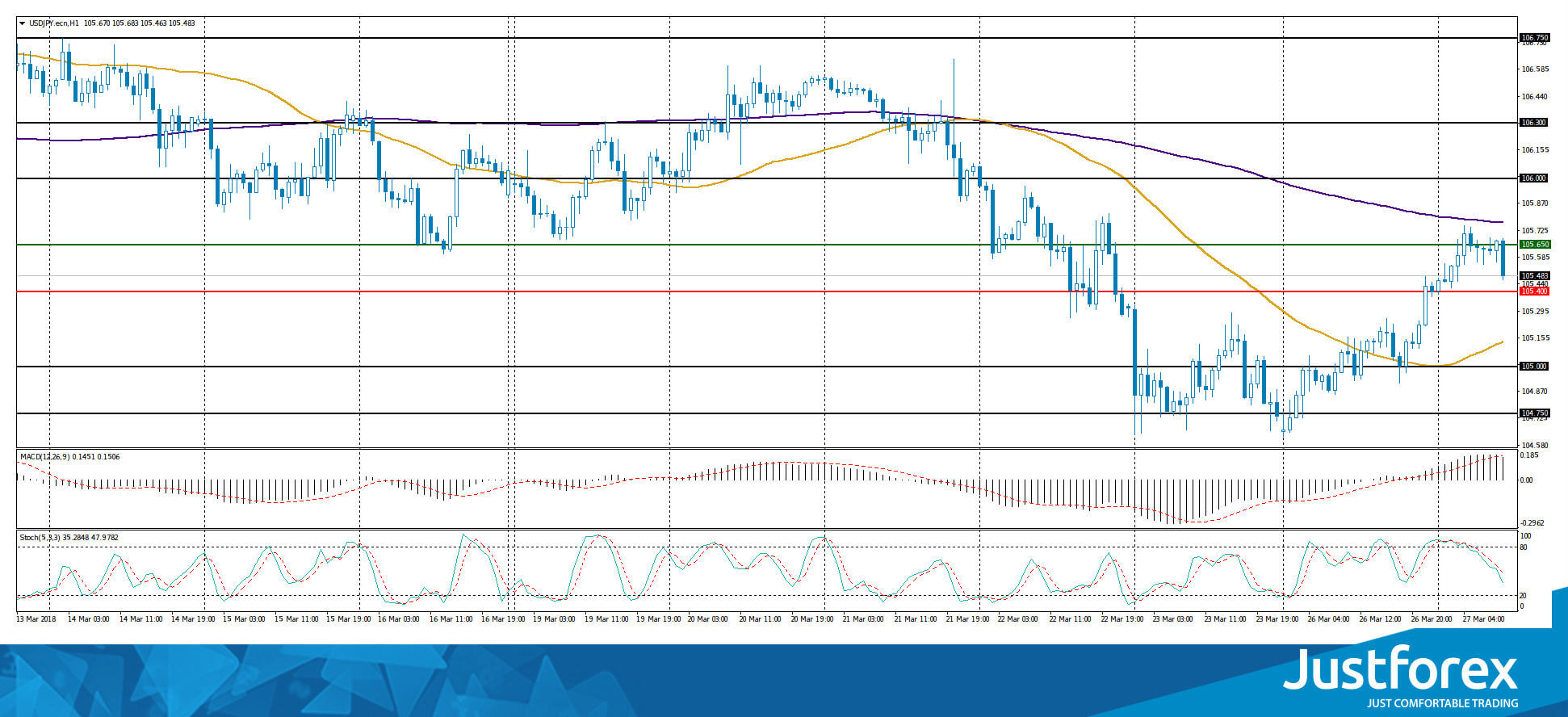Click the red 105.400 price label
Image resolution: width=1568 pixels, height=717 pixels.
coord(1534,291)
